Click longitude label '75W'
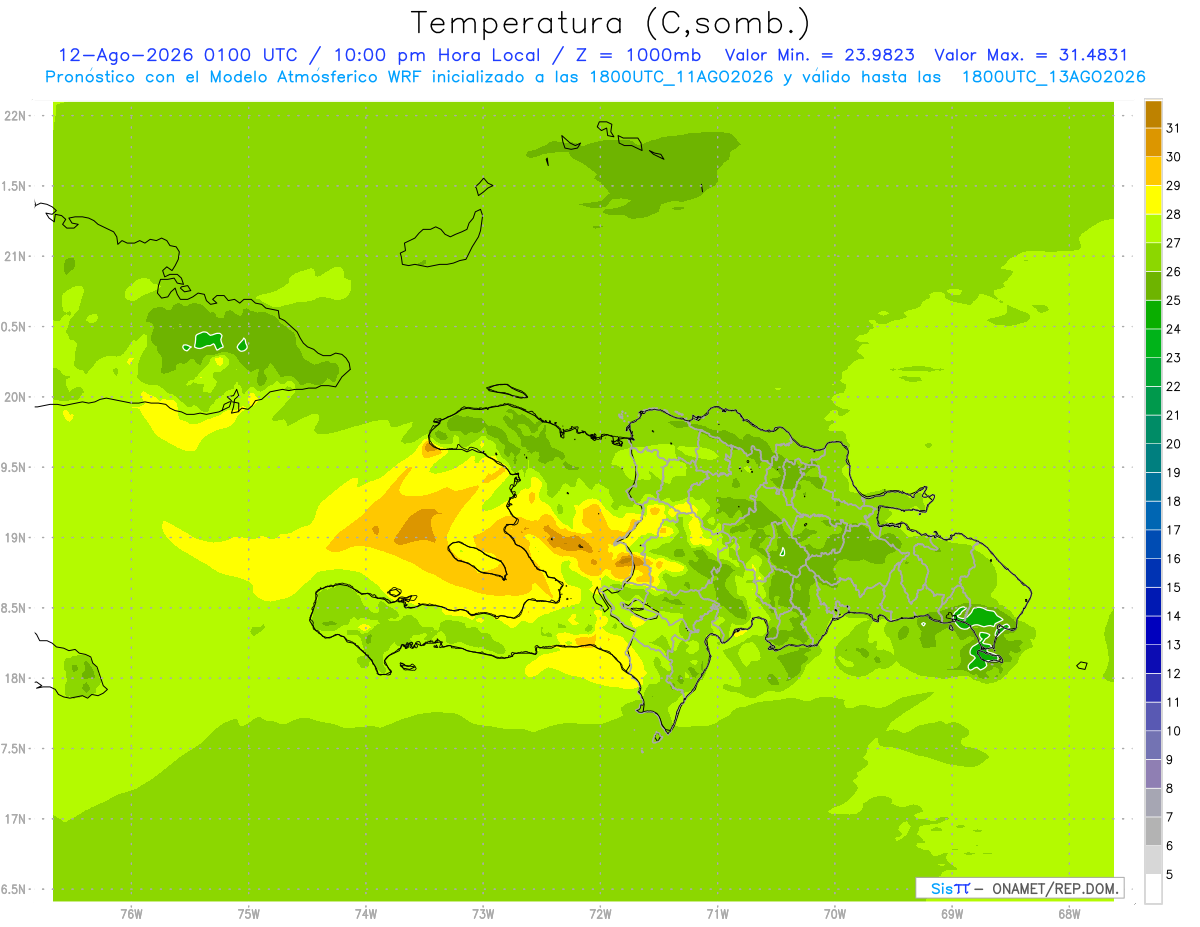This screenshot has width=1200, height=927. coord(248,913)
